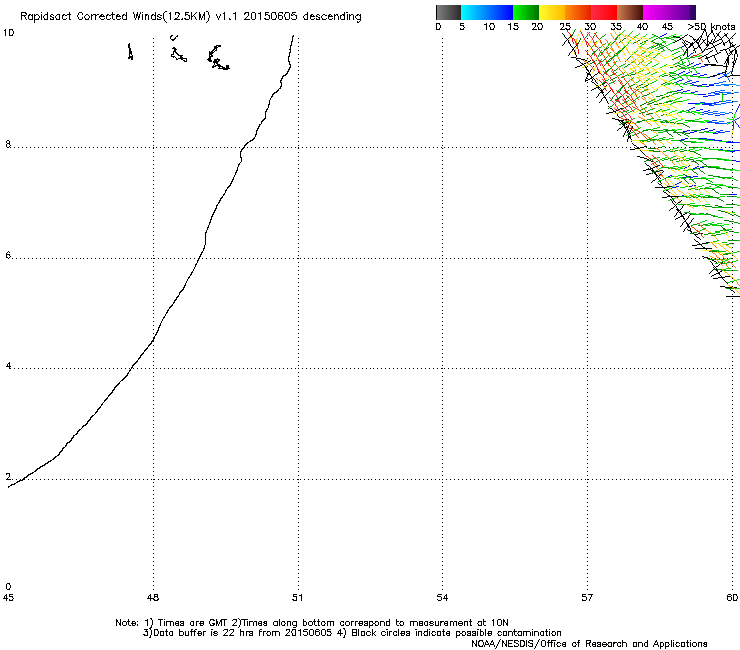Click the yellow 20-25 knots color band
Image resolution: width=740 pixels, height=650 pixels.
pyautogui.click(x=552, y=12)
